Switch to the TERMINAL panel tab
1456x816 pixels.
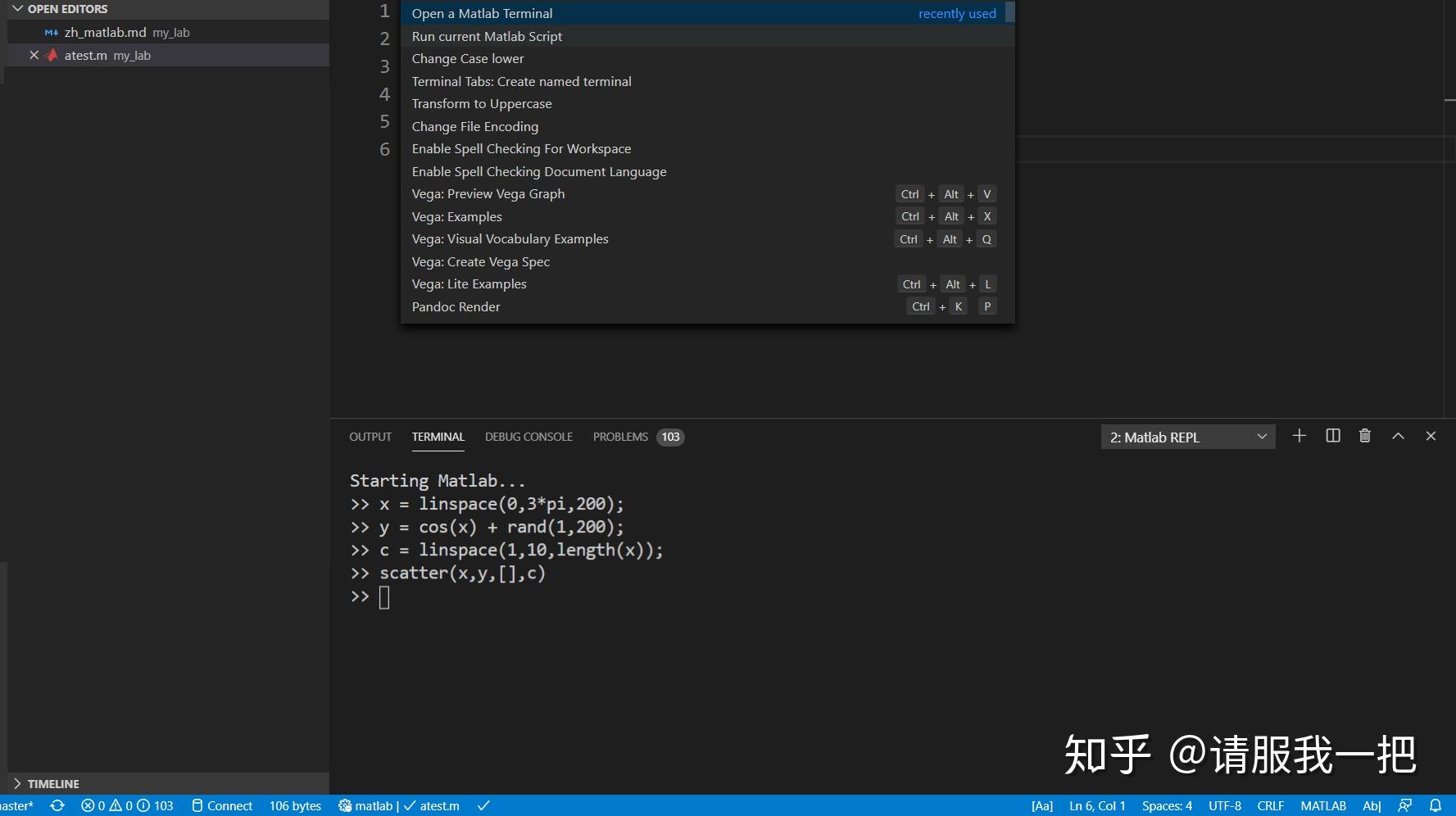point(438,437)
